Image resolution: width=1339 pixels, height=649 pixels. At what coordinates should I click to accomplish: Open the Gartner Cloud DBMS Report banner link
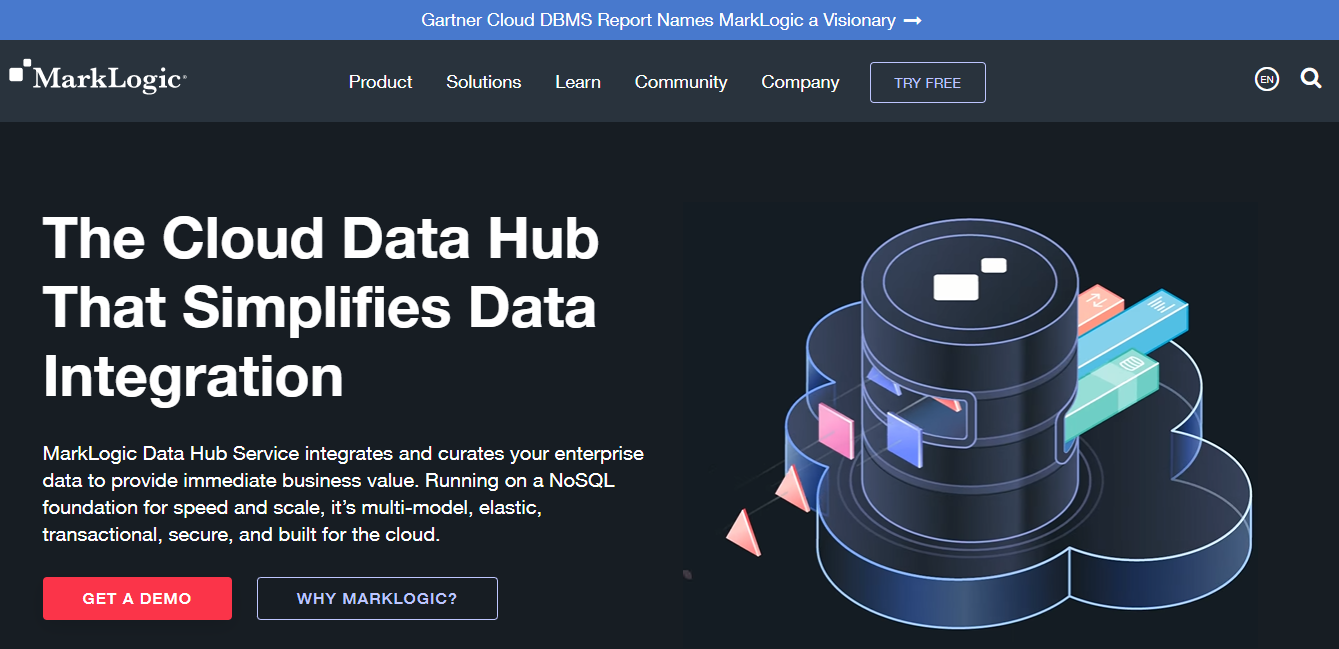coord(671,20)
